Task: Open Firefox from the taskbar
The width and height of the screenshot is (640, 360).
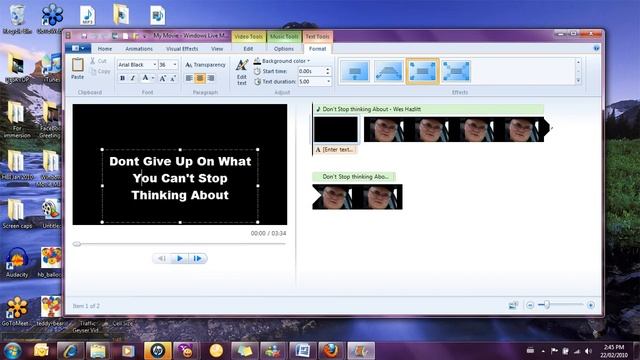Action: pyautogui.click(x=331, y=351)
